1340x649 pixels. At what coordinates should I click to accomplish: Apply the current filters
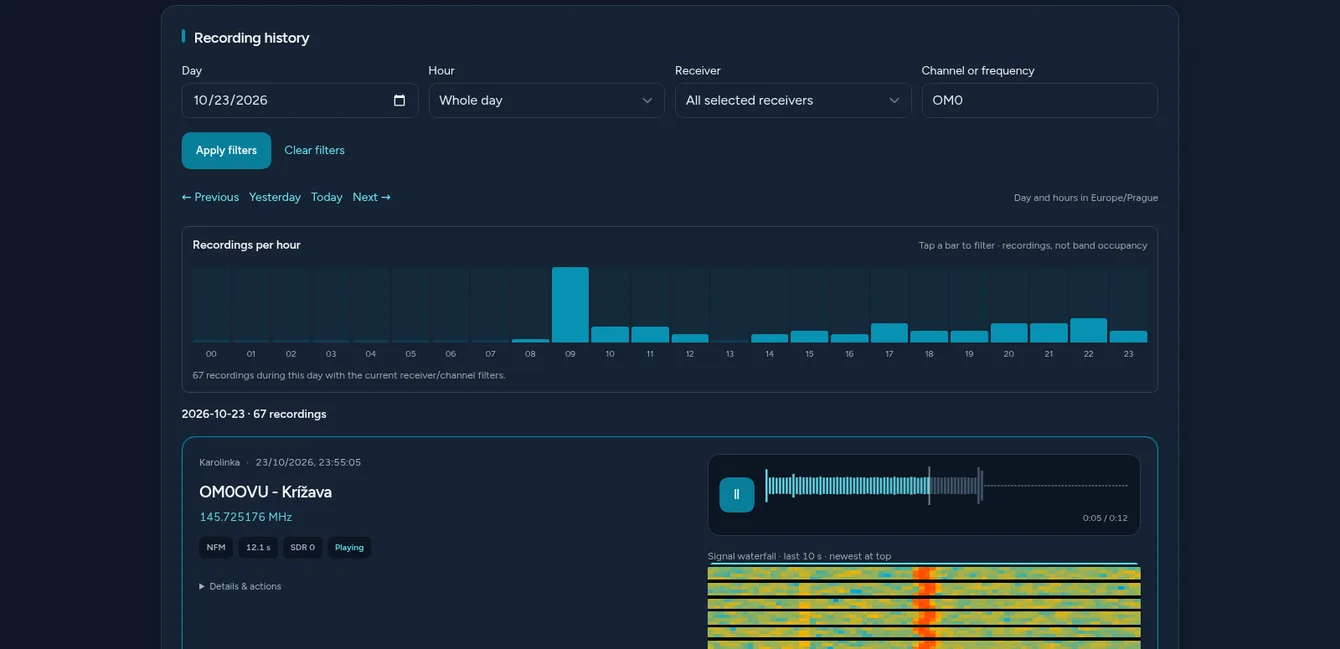(226, 150)
